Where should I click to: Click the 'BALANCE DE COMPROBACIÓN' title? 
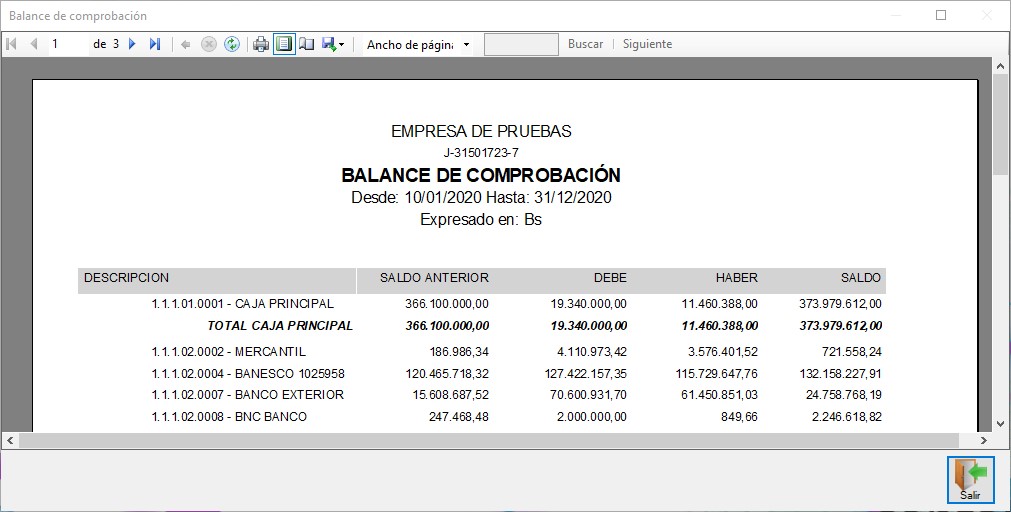481,175
